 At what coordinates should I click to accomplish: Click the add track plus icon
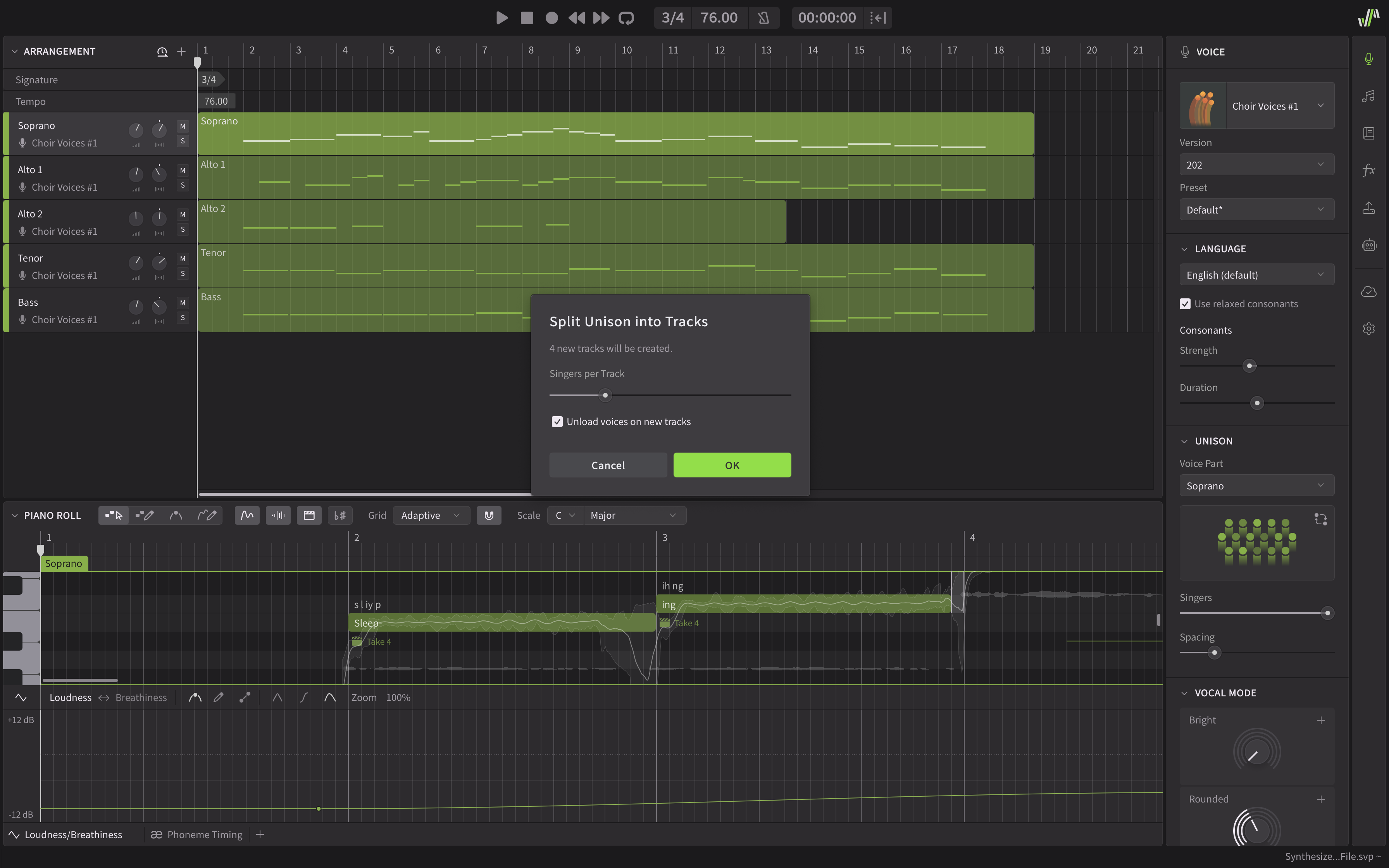(x=181, y=52)
